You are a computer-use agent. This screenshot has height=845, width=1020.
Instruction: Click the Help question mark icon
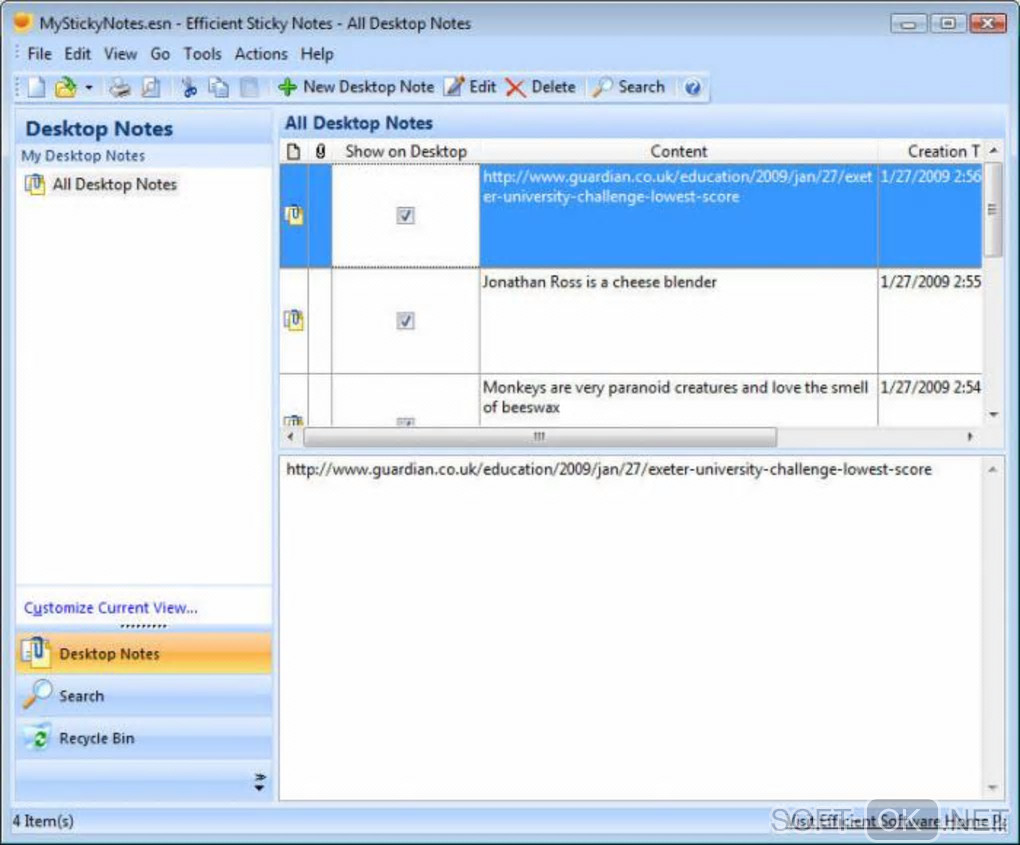[693, 87]
